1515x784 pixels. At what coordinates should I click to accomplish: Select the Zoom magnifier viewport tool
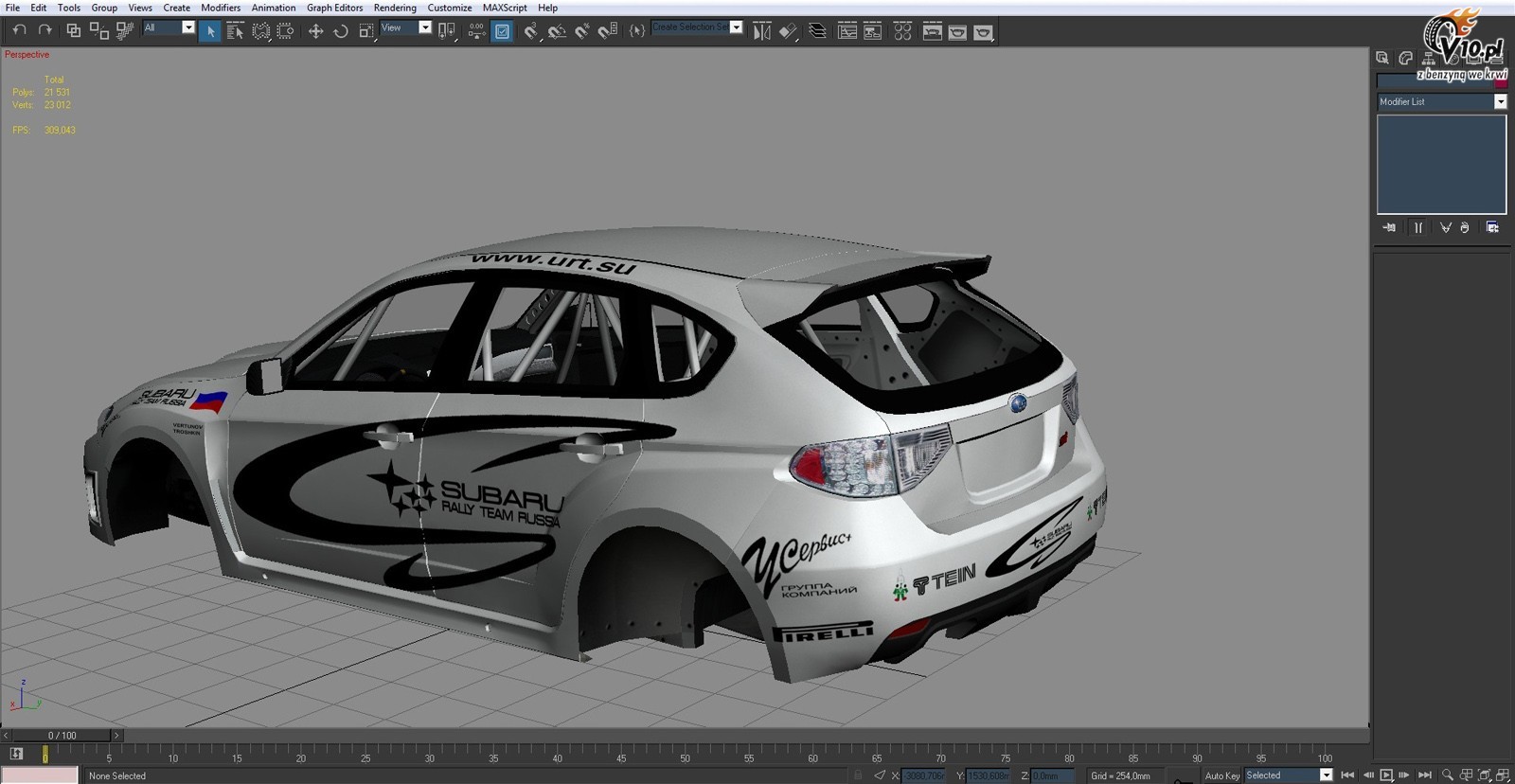[x=1447, y=775]
